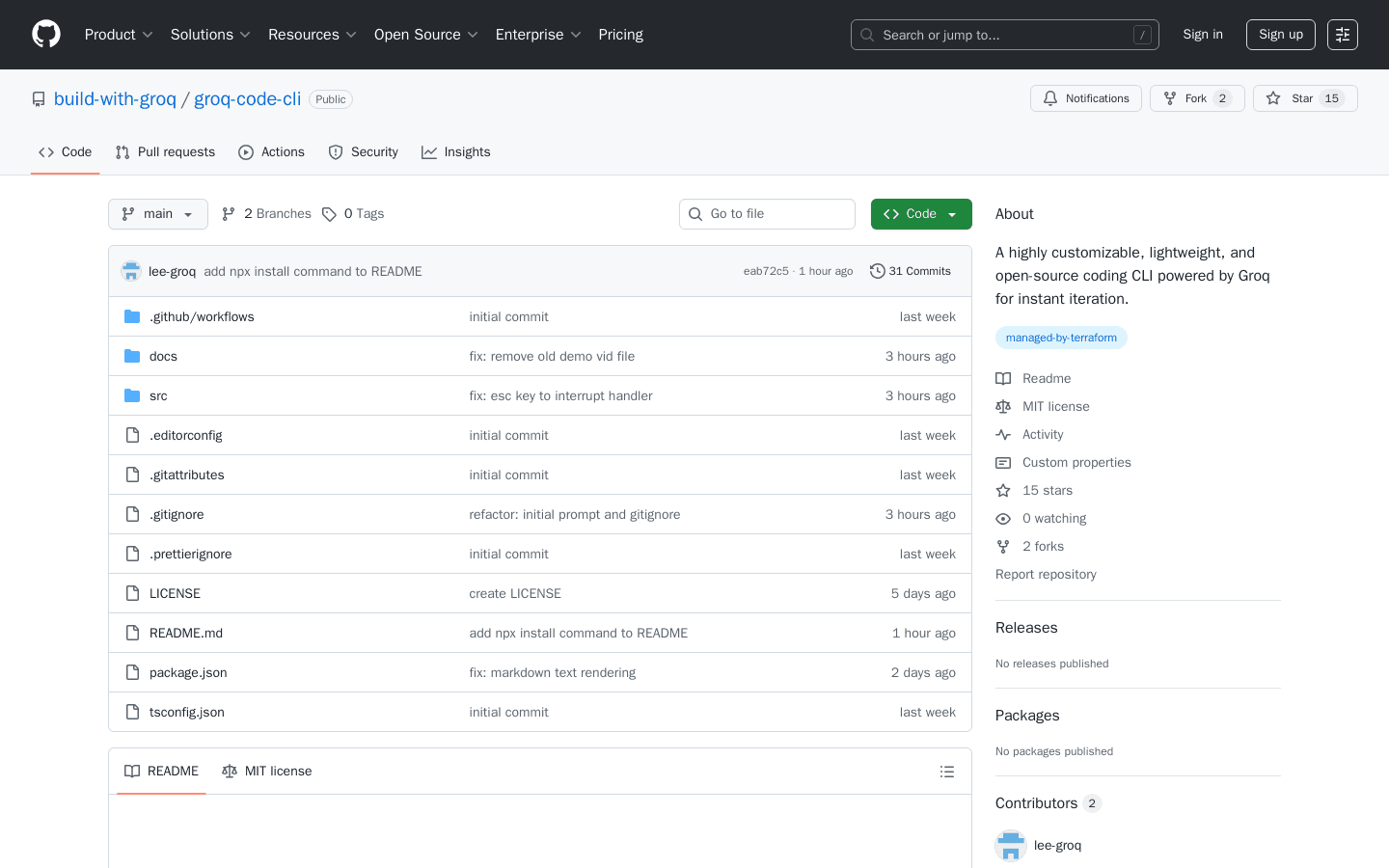This screenshot has width=1389, height=868.
Task: Open the Packages heading link
Action: coord(1027,716)
